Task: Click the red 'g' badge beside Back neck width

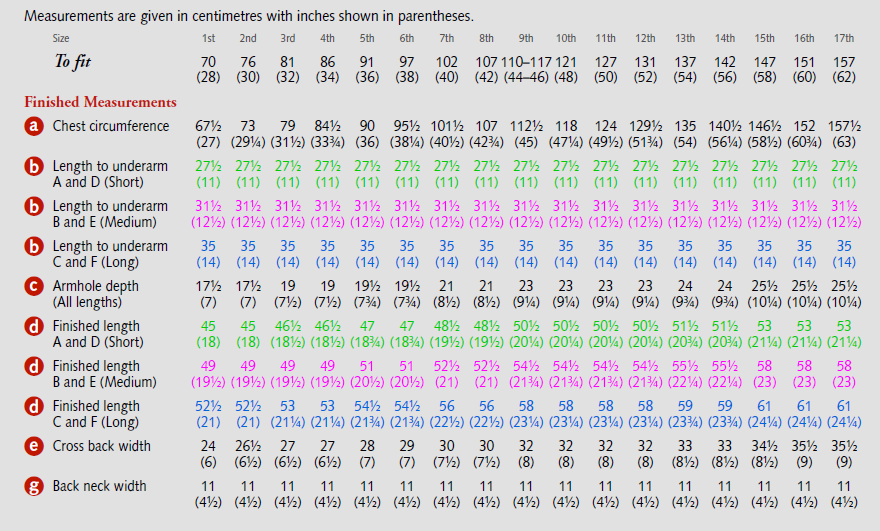Action: (x=35, y=486)
